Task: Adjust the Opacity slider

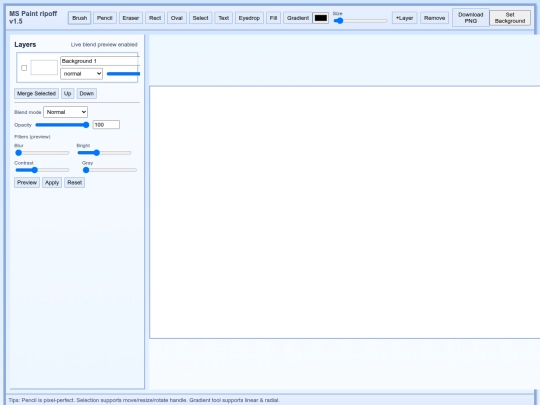Action: coord(62,125)
